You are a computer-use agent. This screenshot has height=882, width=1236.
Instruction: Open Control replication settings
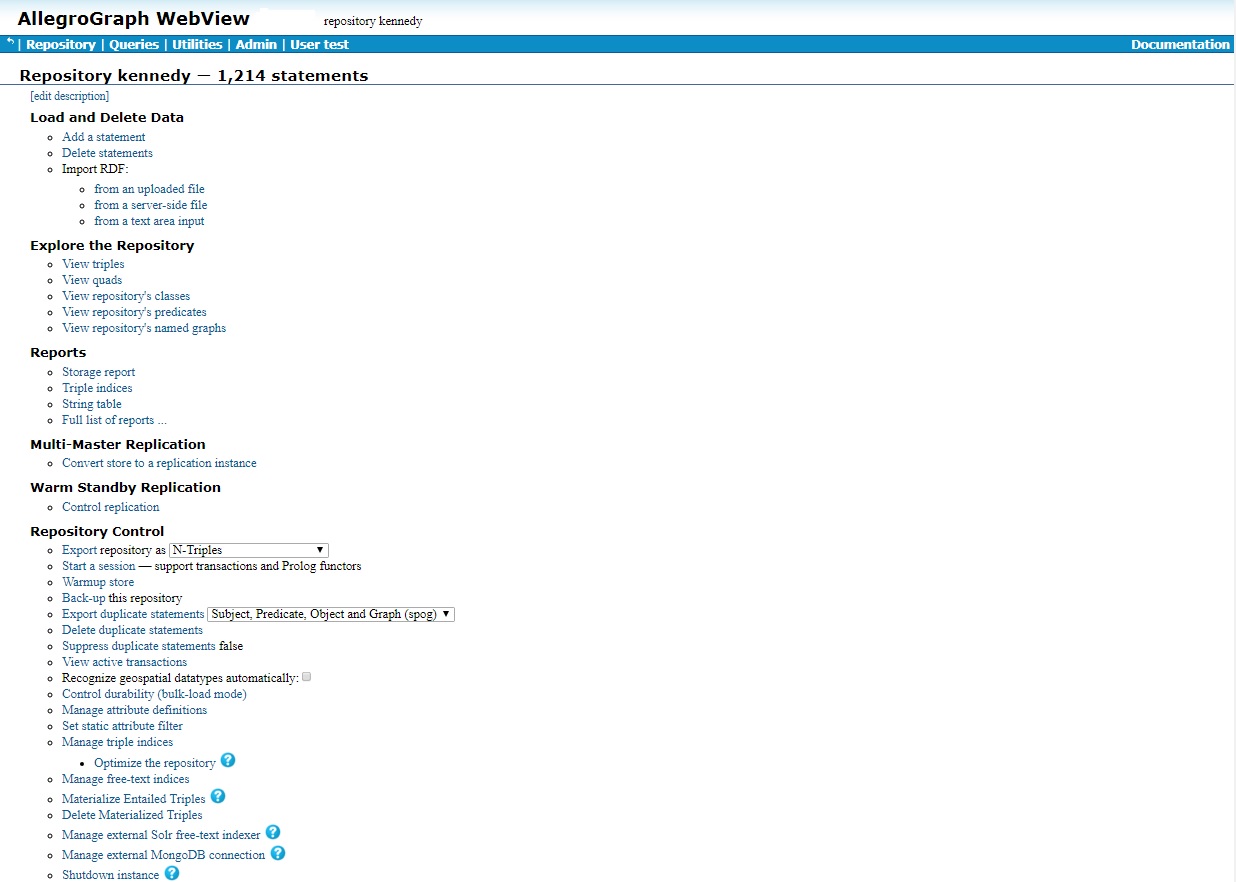(110, 507)
